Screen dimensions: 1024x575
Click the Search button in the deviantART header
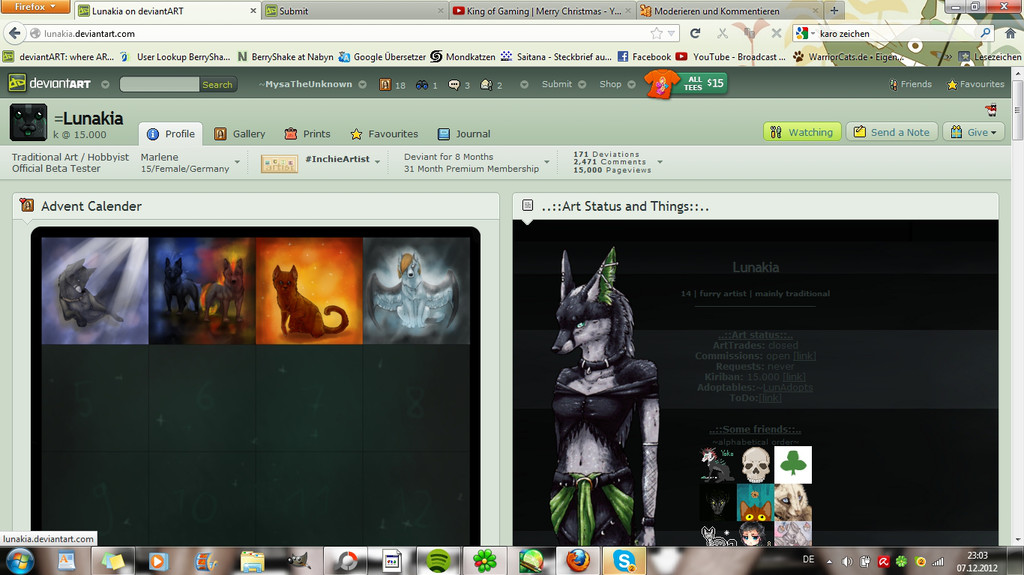click(x=217, y=84)
